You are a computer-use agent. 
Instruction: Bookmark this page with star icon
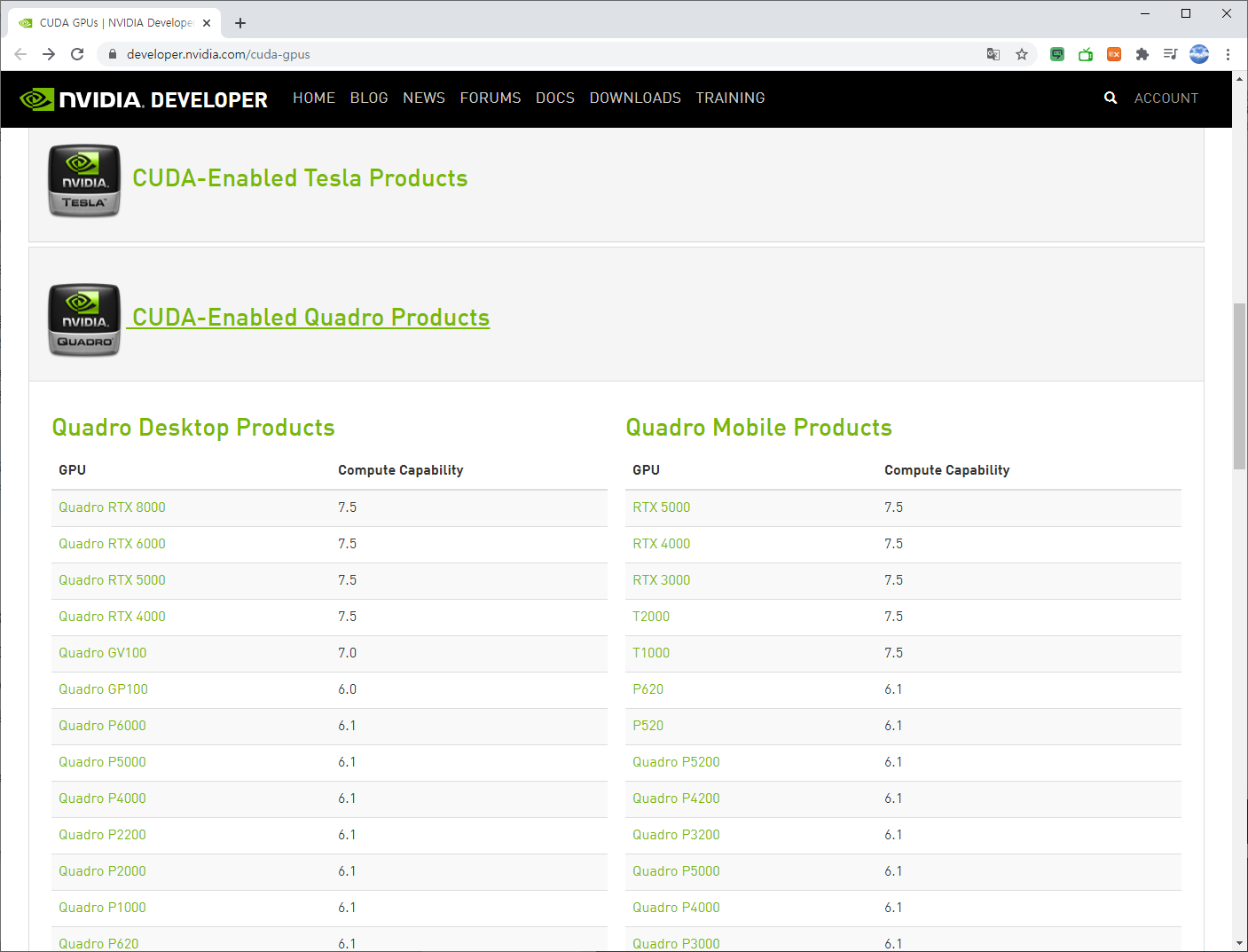(1022, 54)
